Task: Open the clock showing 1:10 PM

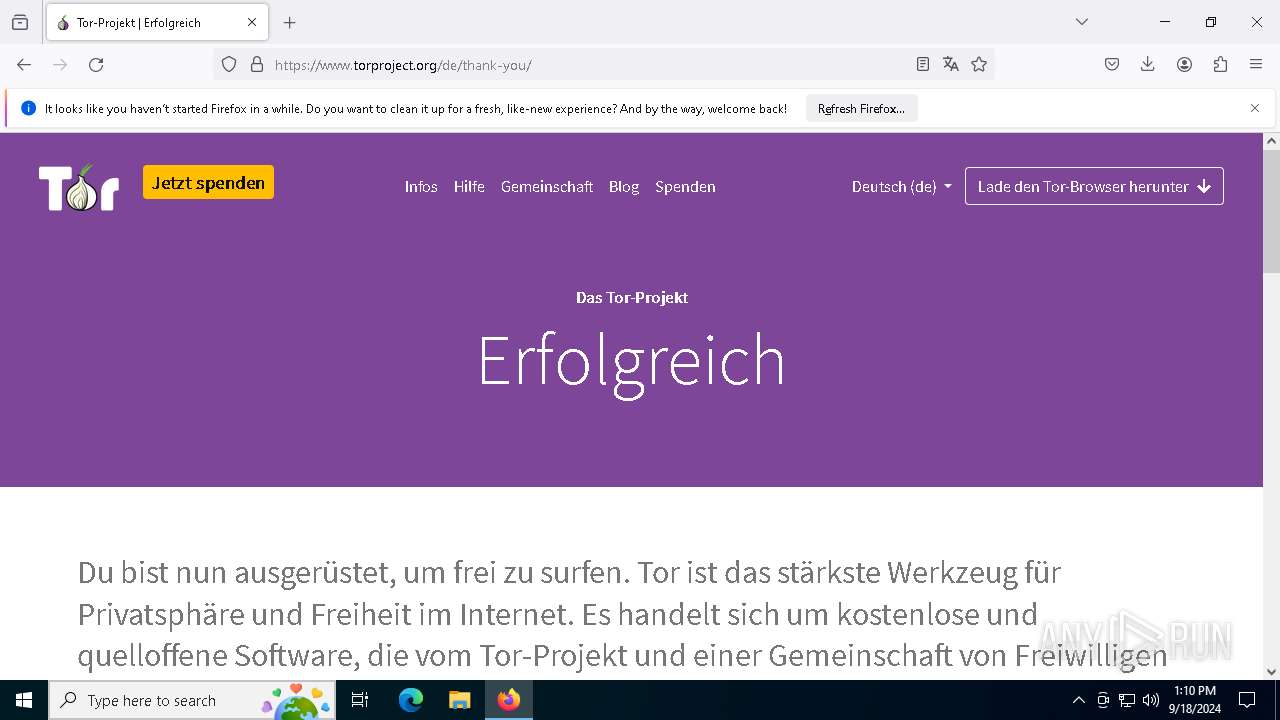Action: 1194,700
